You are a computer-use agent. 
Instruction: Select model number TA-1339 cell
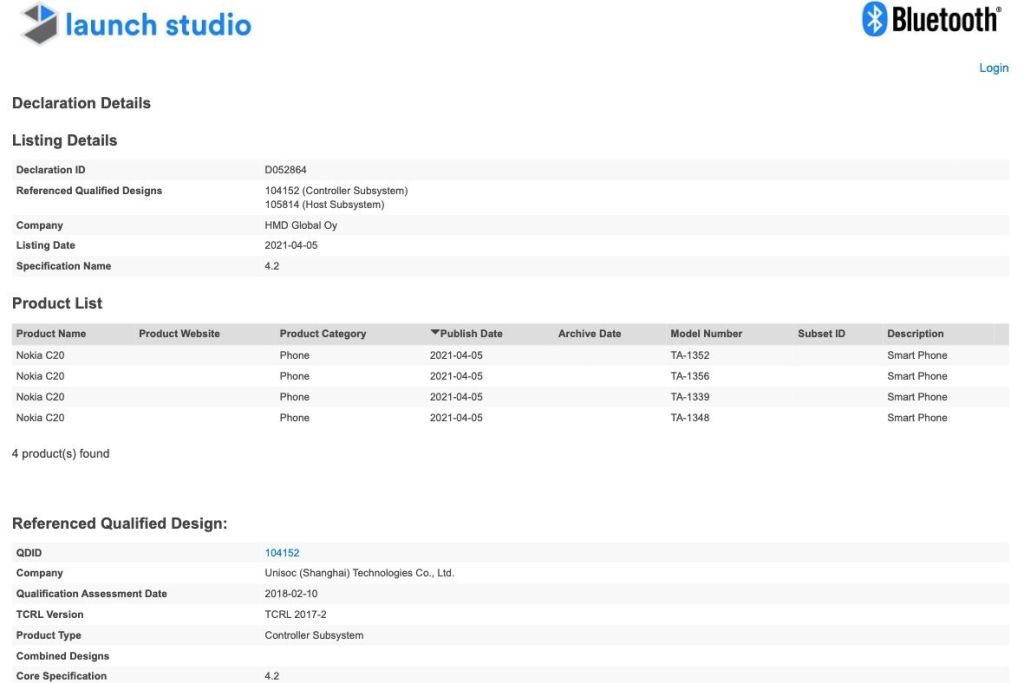tap(690, 397)
